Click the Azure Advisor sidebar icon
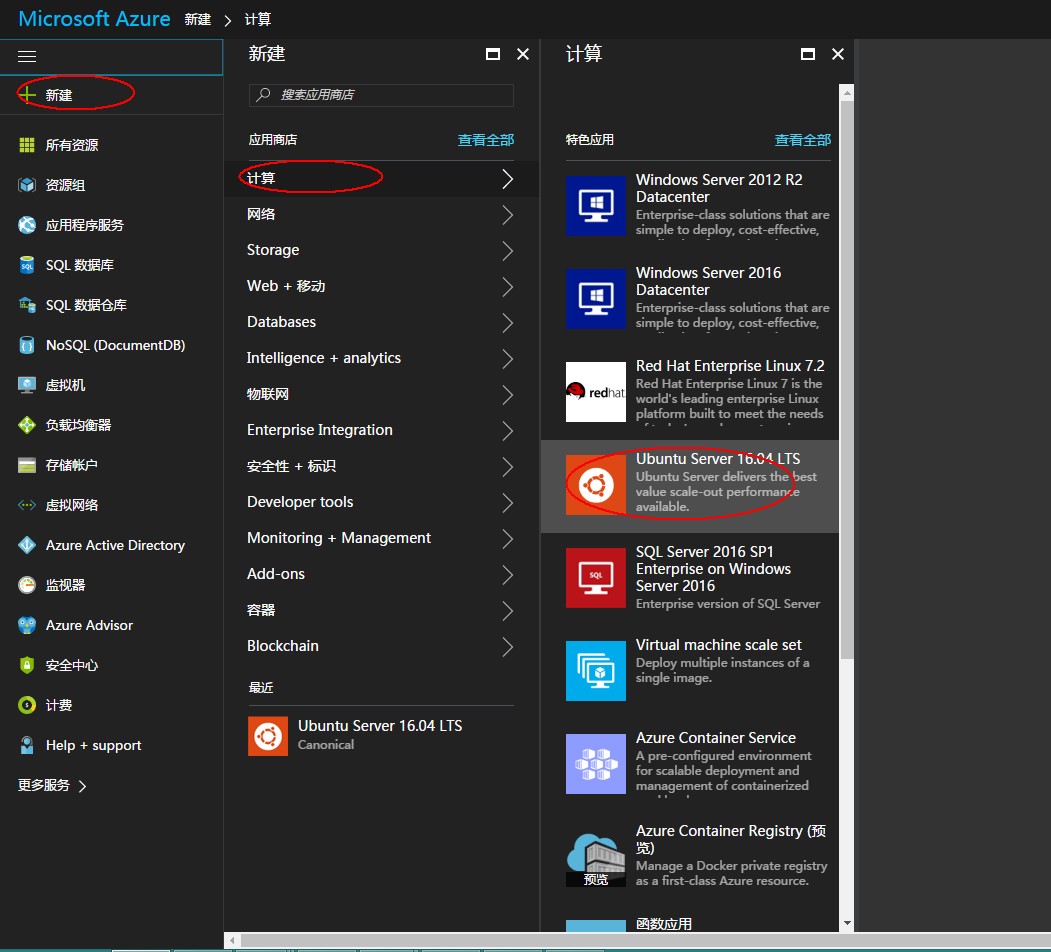The width and height of the screenshot is (1051, 952). pyautogui.click(x=27, y=625)
